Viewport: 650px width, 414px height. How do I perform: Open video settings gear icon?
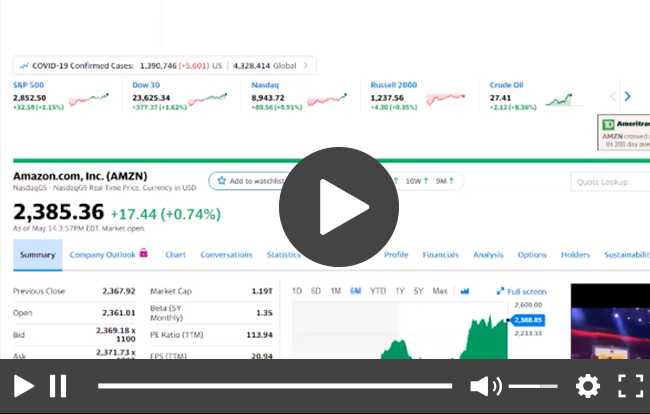point(587,386)
